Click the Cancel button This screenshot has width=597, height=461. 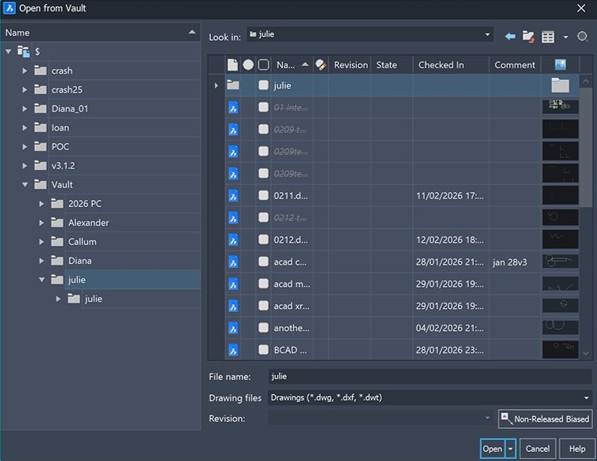[x=538, y=449]
